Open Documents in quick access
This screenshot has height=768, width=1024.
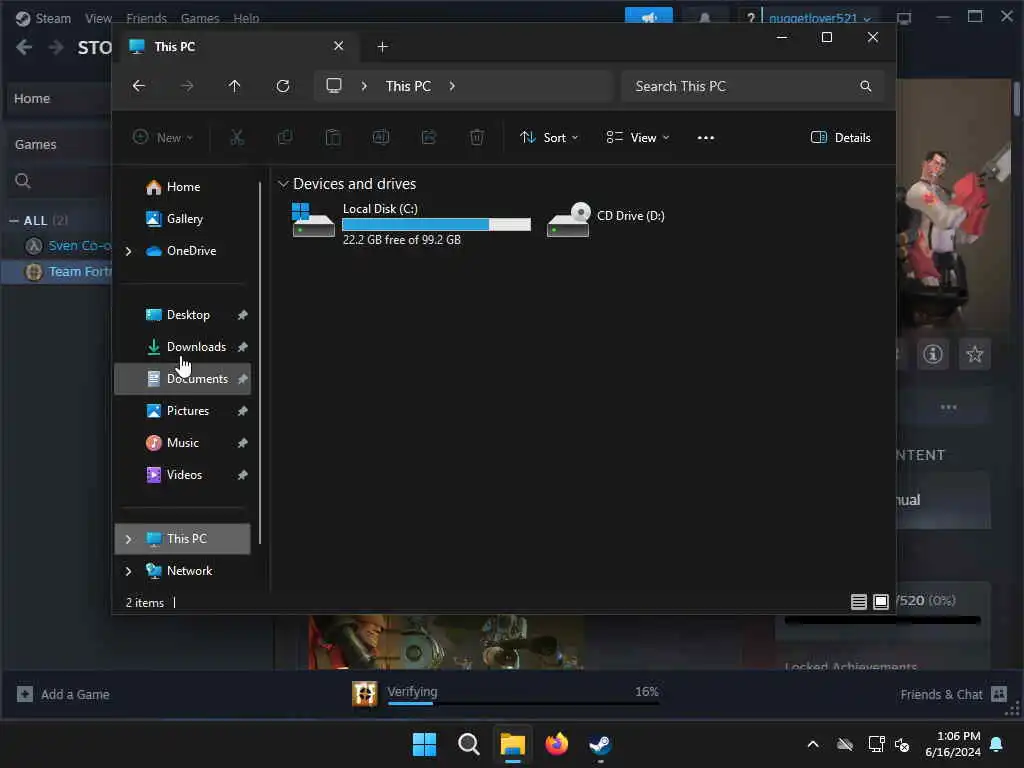coord(182,379)
